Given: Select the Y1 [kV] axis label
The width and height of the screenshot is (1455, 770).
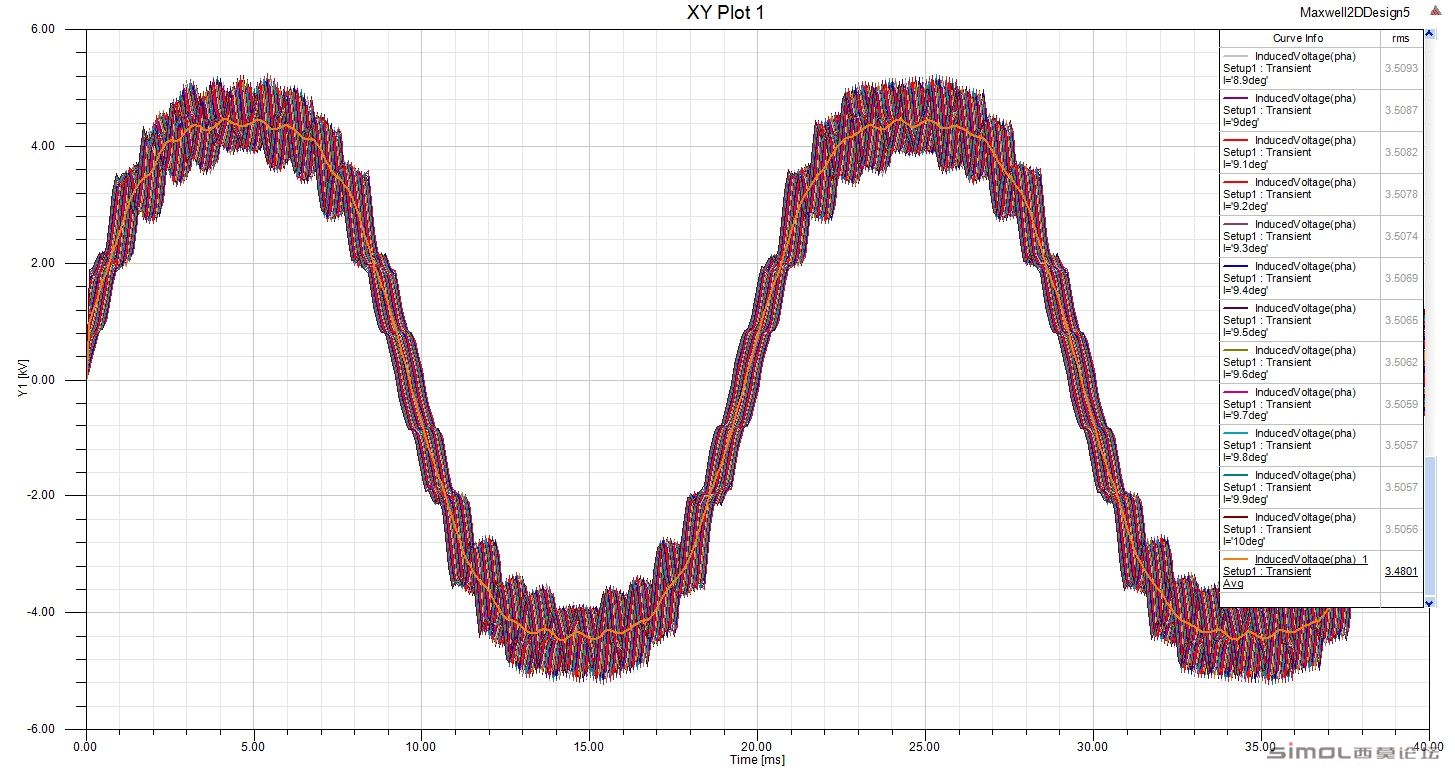Looking at the screenshot, I should point(22,379).
